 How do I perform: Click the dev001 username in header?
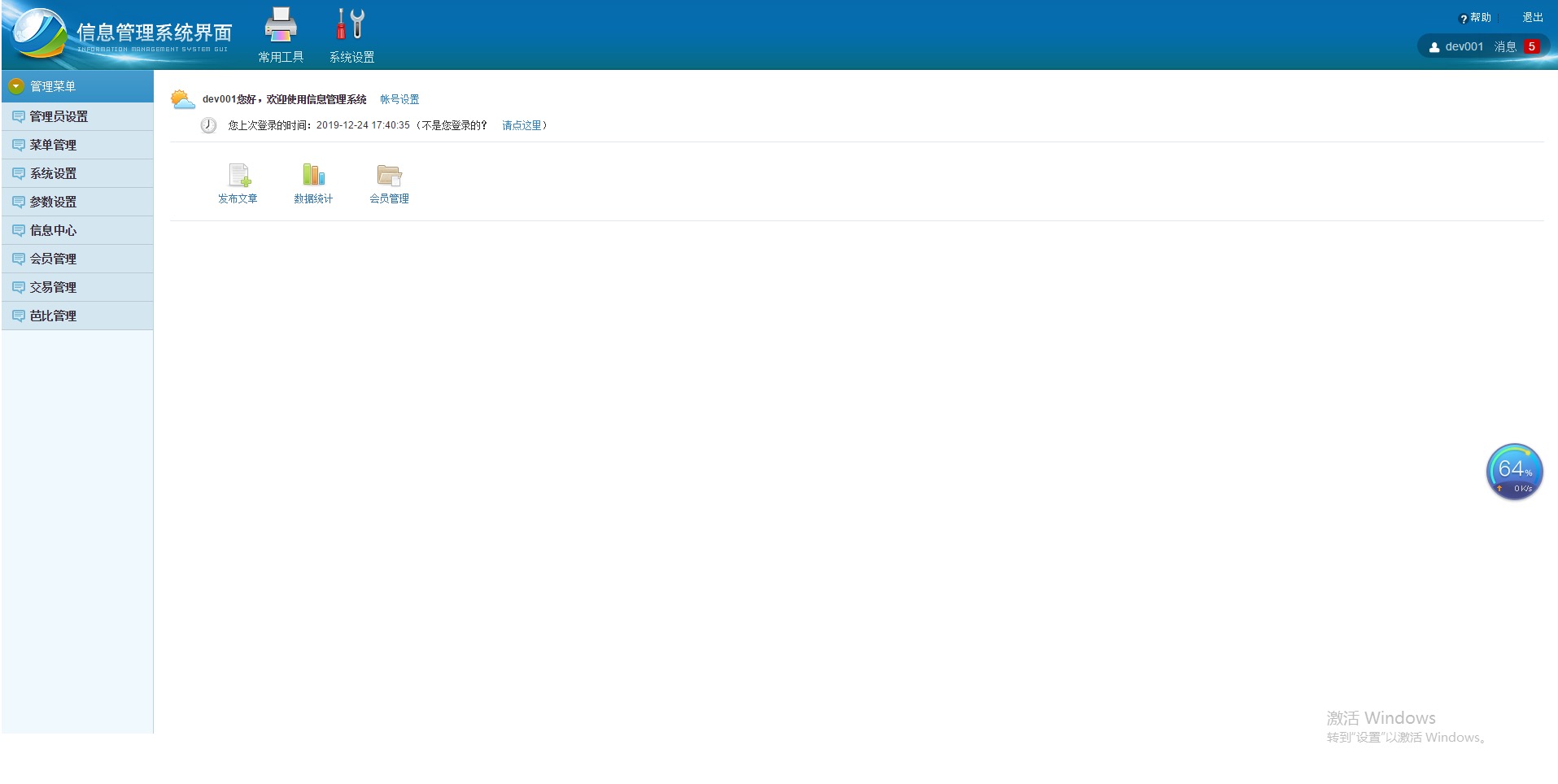point(1464,46)
